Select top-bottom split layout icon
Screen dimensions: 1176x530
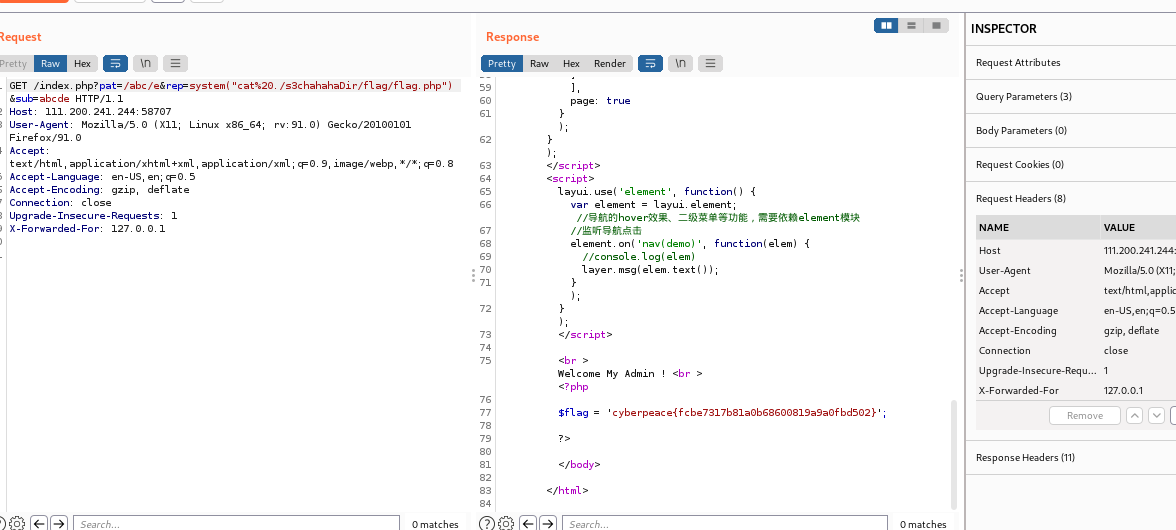pyautogui.click(x=911, y=25)
